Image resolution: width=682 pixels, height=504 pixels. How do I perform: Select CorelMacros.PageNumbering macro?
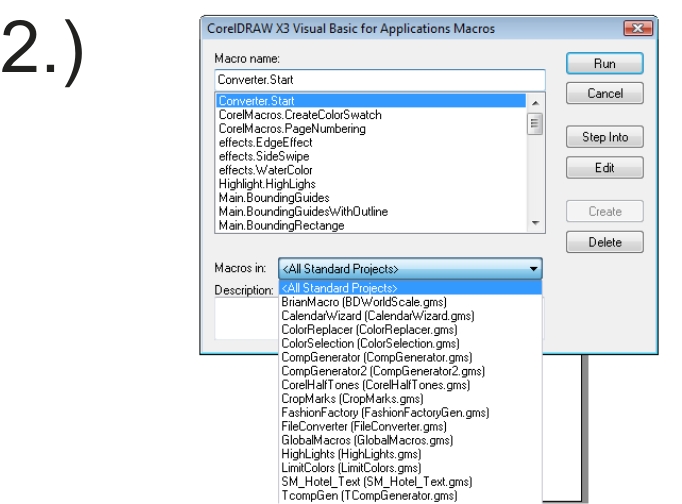[x=371, y=129]
